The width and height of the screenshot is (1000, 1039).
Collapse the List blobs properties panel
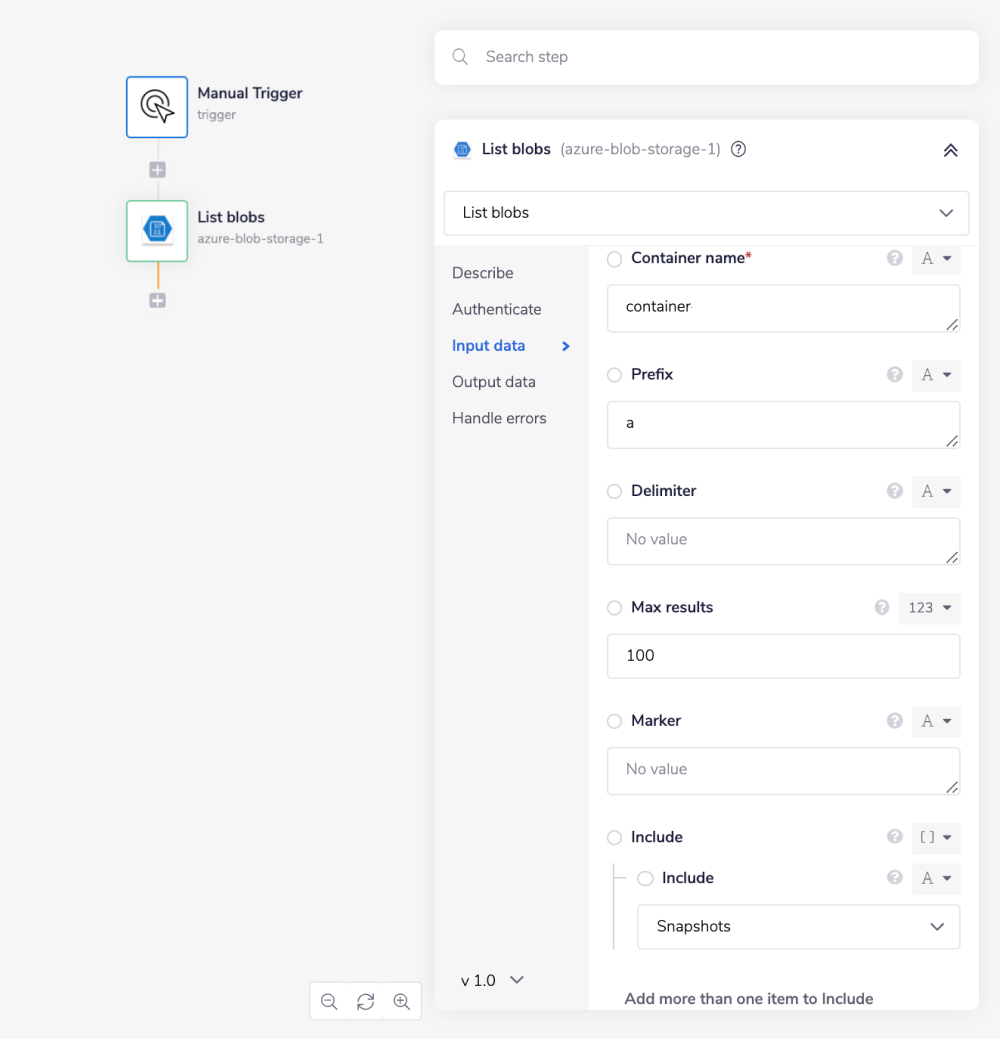point(950,150)
